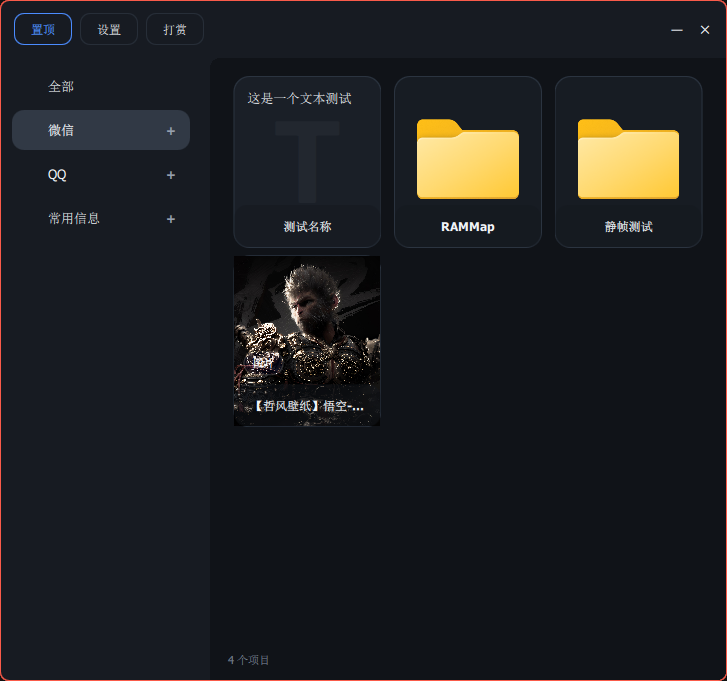This screenshot has width=727, height=681.
Task: Click the plus icon next to 常用信息
Action: coord(171,219)
